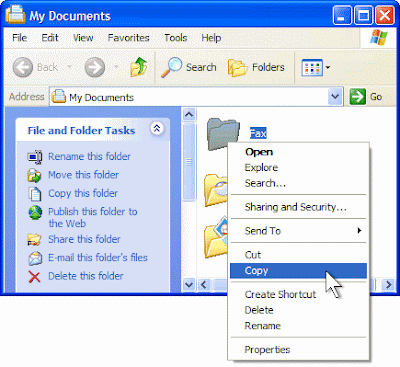Viewport: 400px width, 367px height.
Task: Click the task pane scroll up arrow
Action: [x=189, y=115]
